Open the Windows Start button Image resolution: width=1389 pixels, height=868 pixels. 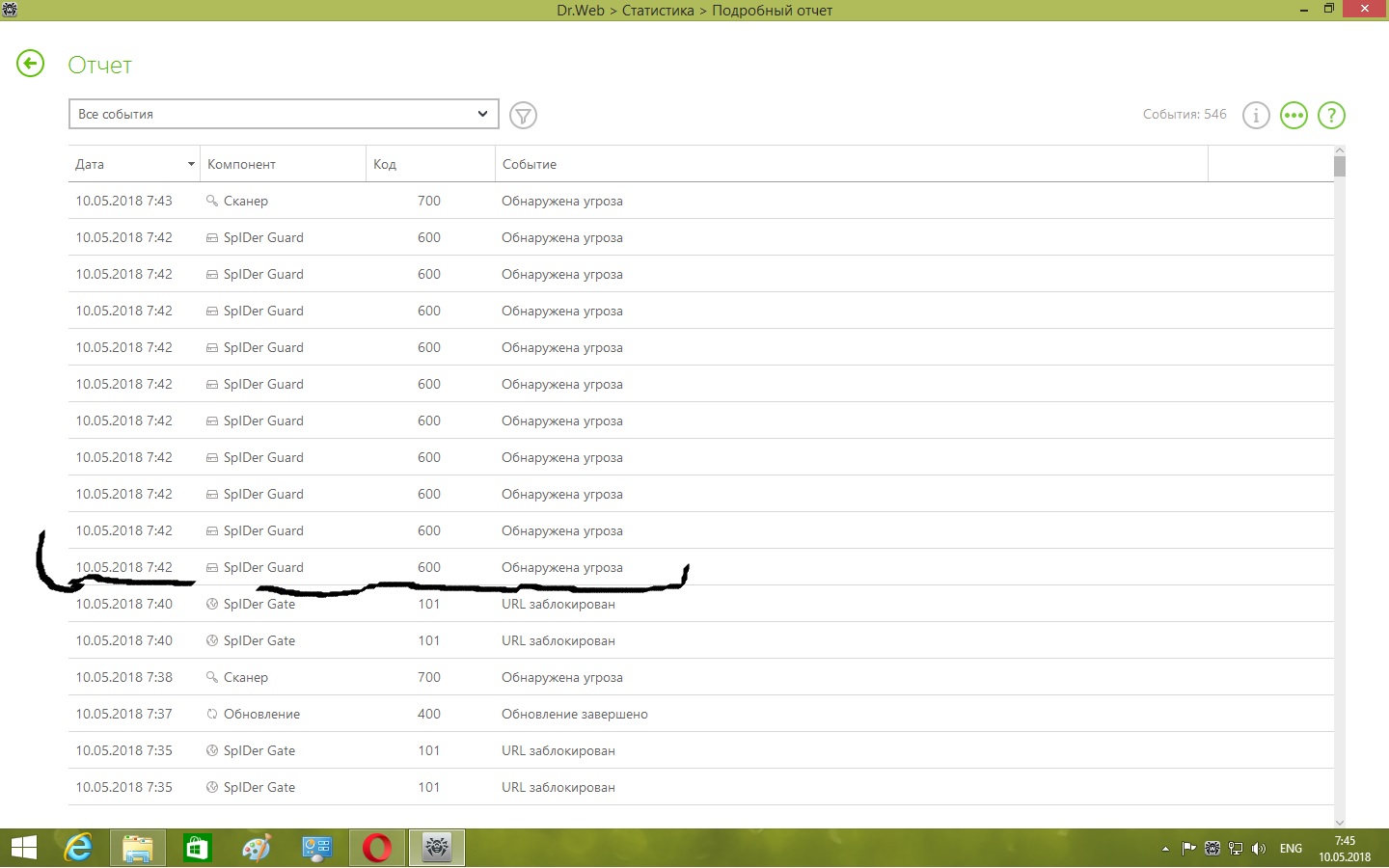(x=23, y=849)
